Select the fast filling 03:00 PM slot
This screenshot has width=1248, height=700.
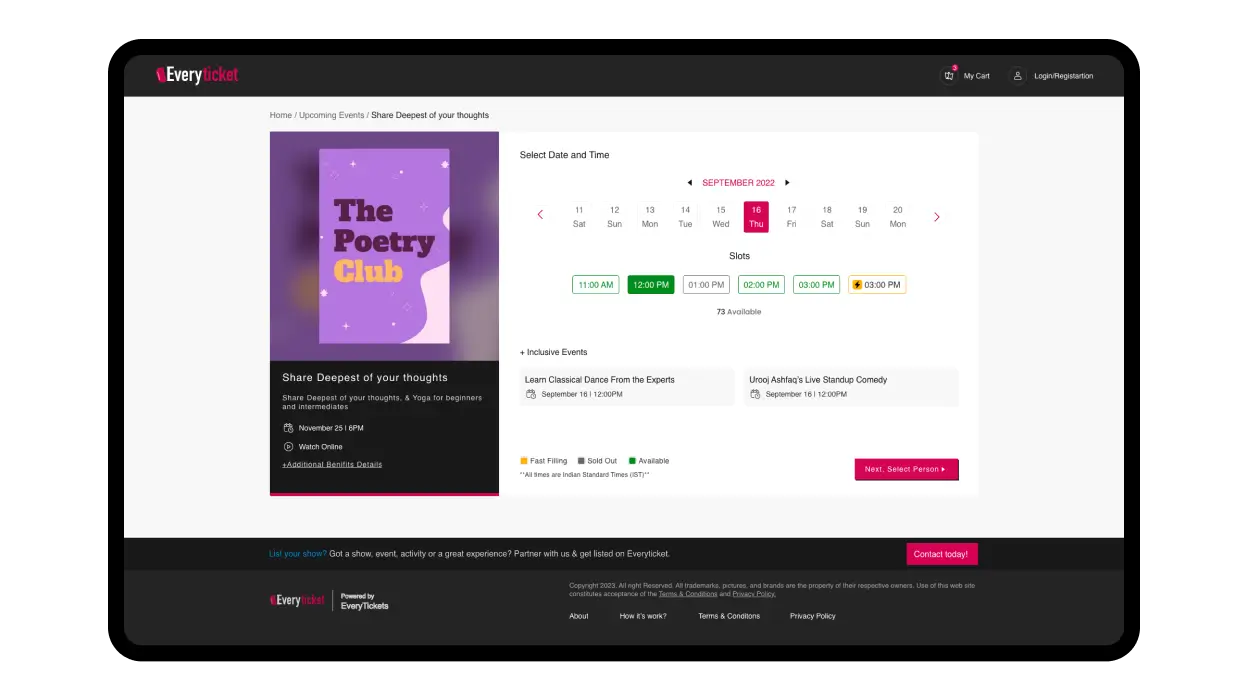pos(877,285)
